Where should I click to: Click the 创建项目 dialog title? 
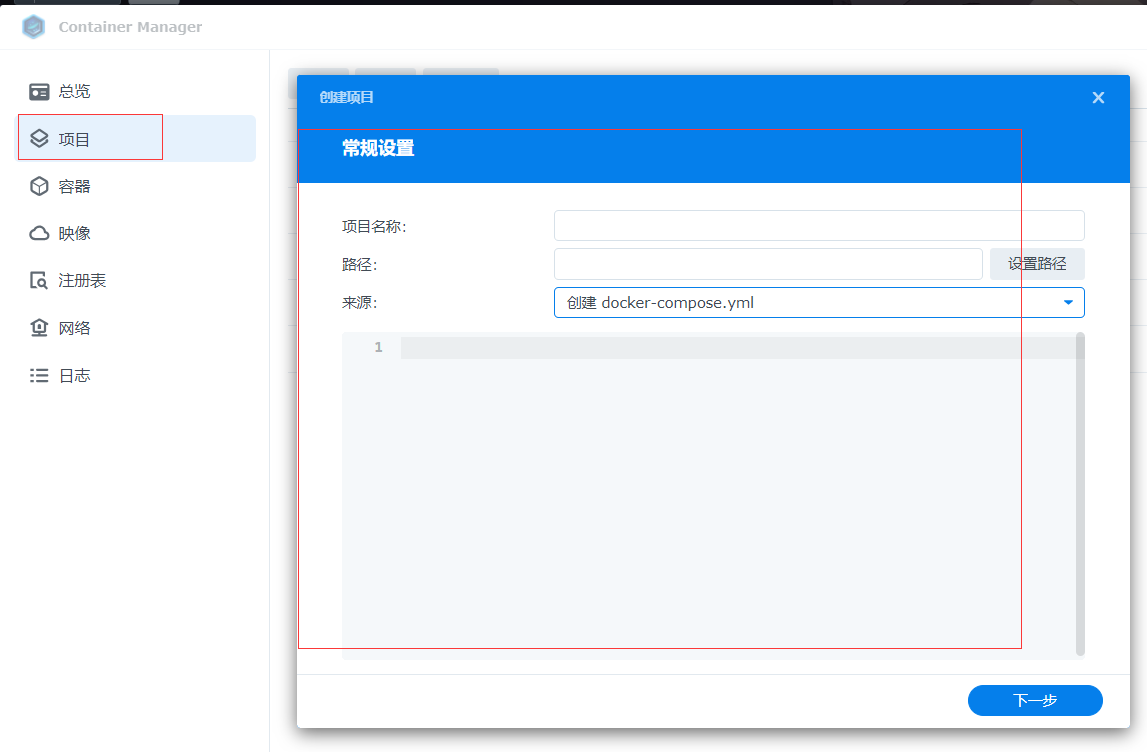[347, 97]
